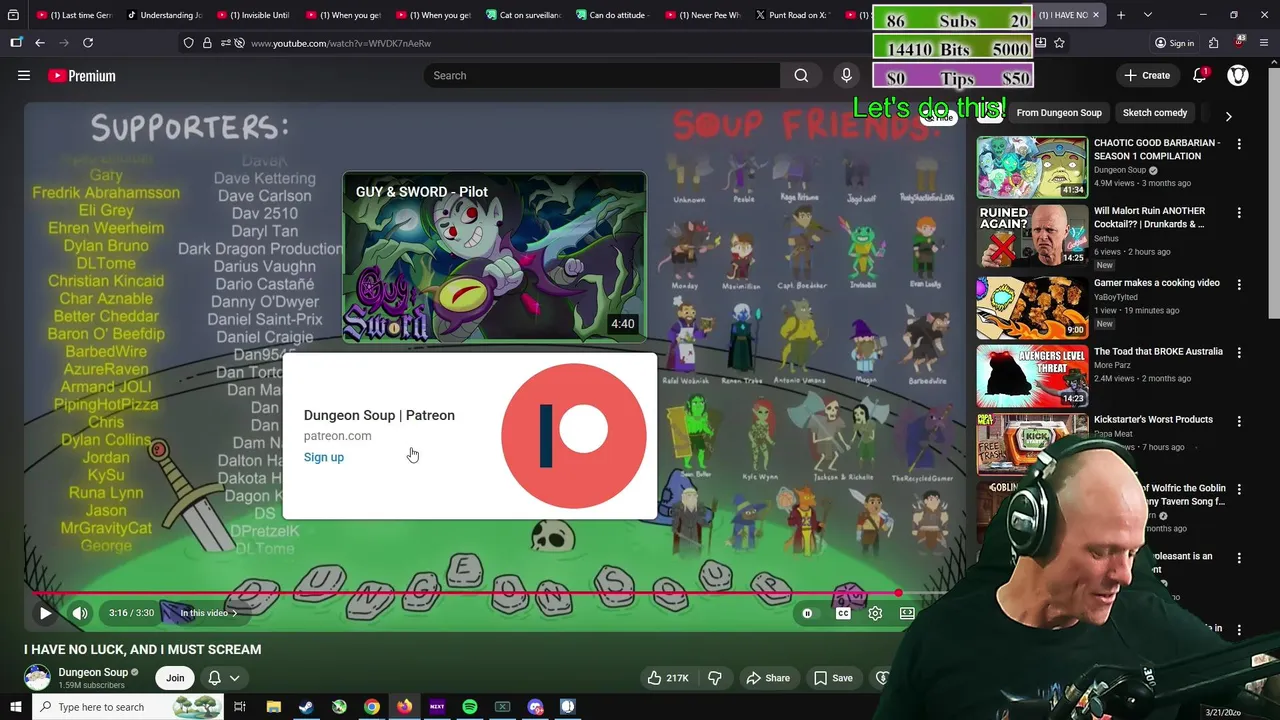Bookmark this page with the star icon
Screen dimensions: 1280x720
[1059, 43]
